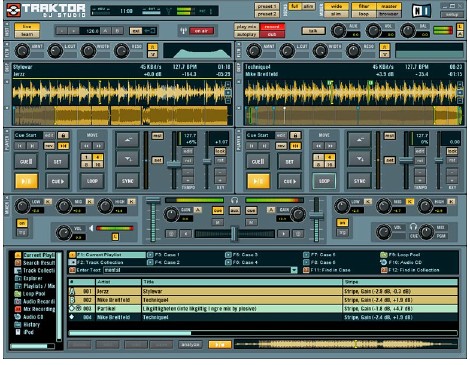The width and height of the screenshot is (470, 365).
Task: Skip deck A to previous cue
Action: click(x=20, y=146)
